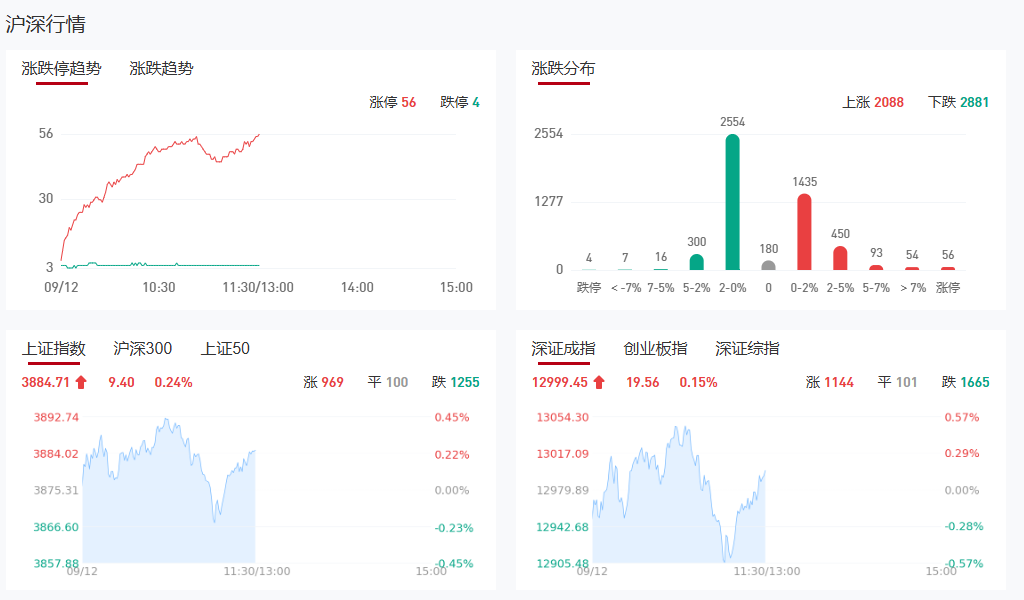Switch to the 上证50 tab
The height and width of the screenshot is (600, 1024).
coord(225,349)
